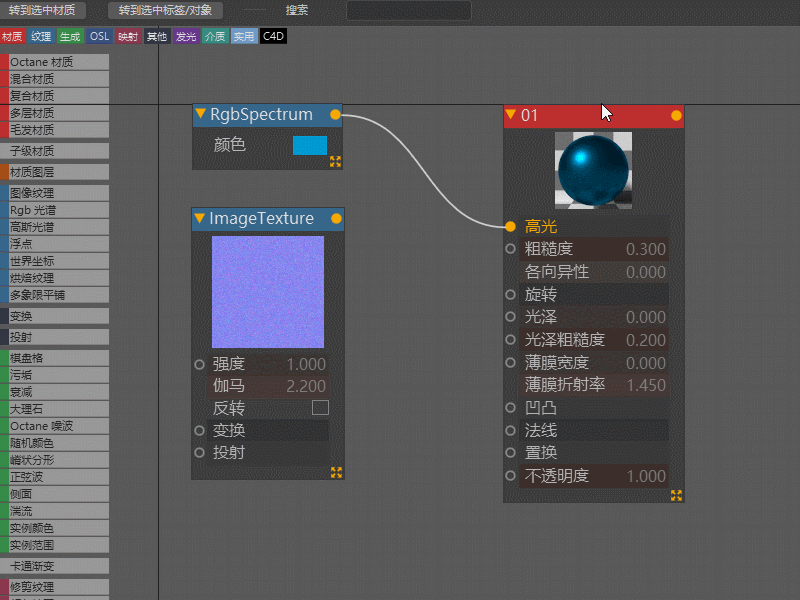Viewport: 800px width, 600px height.
Task: Click the 凹凸 input port
Action: [x=510, y=408]
